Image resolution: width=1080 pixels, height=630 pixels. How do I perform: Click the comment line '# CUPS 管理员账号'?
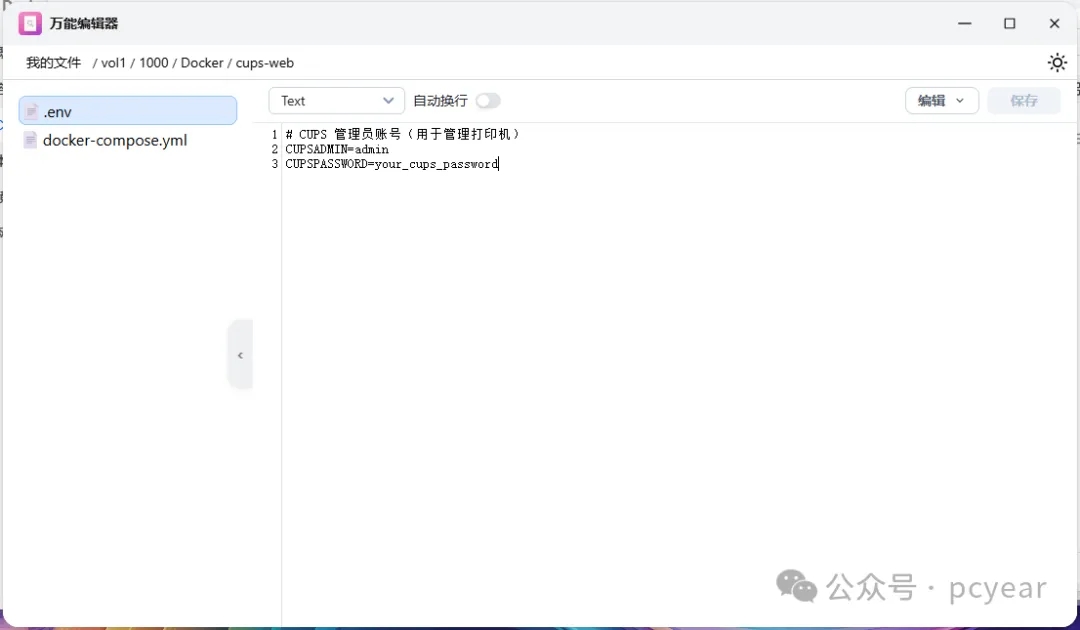click(403, 134)
